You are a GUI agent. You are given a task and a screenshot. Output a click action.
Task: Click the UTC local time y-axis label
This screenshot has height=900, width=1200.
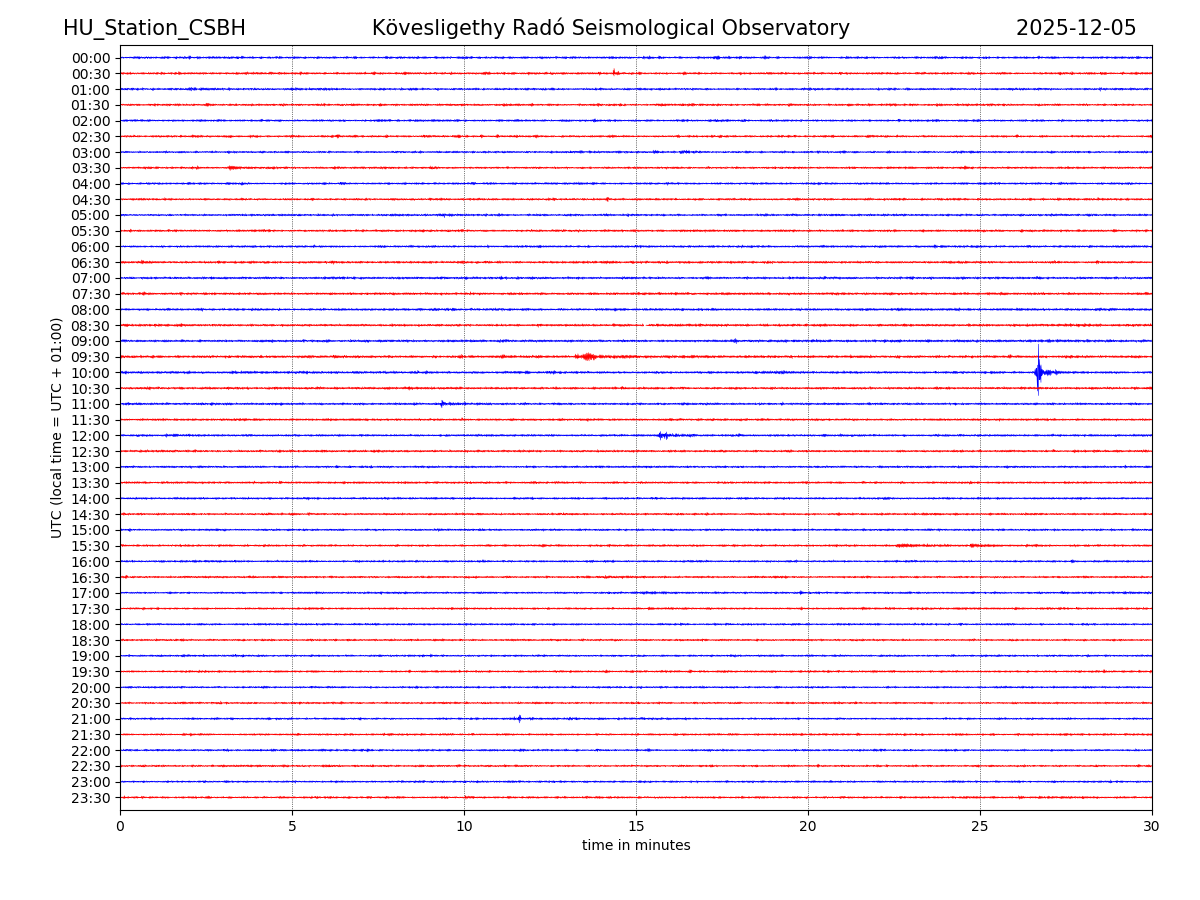pos(57,427)
